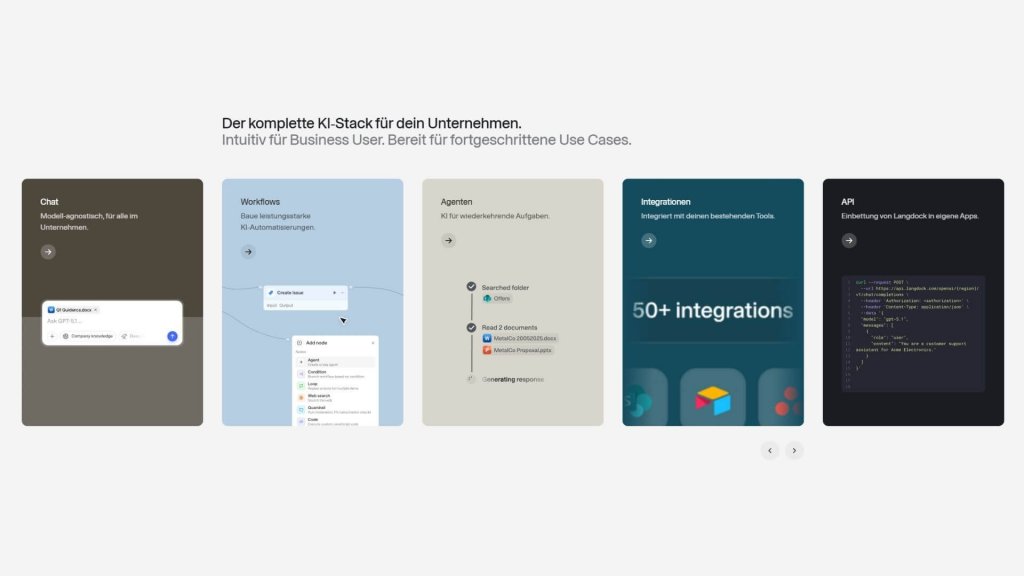This screenshot has height=576, width=1024.
Task: Select the Condition node option
Action: 336,374
